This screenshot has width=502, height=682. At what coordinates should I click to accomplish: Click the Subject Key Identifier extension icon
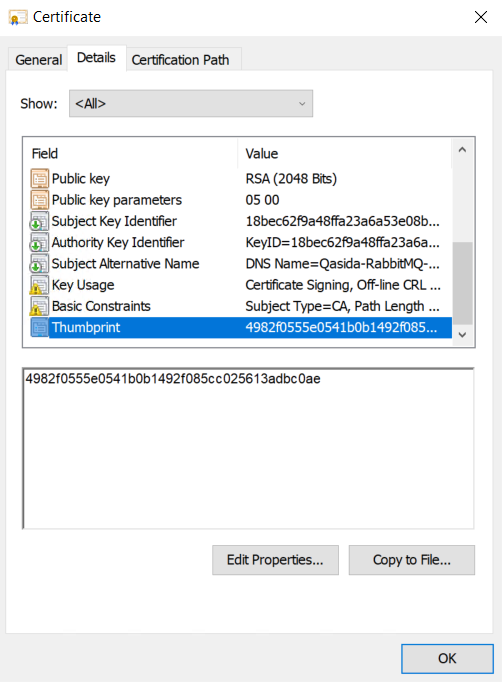(39, 221)
